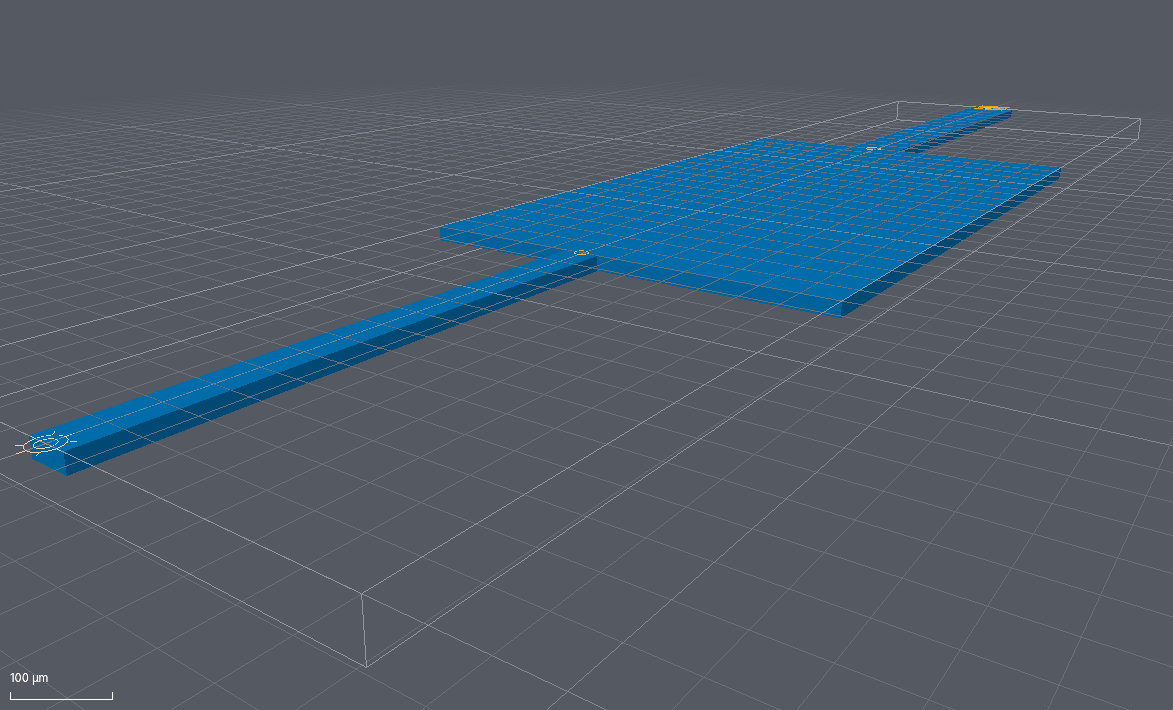
Task: Select the sun-shaped marker at waveguide start
Action: tap(46, 444)
